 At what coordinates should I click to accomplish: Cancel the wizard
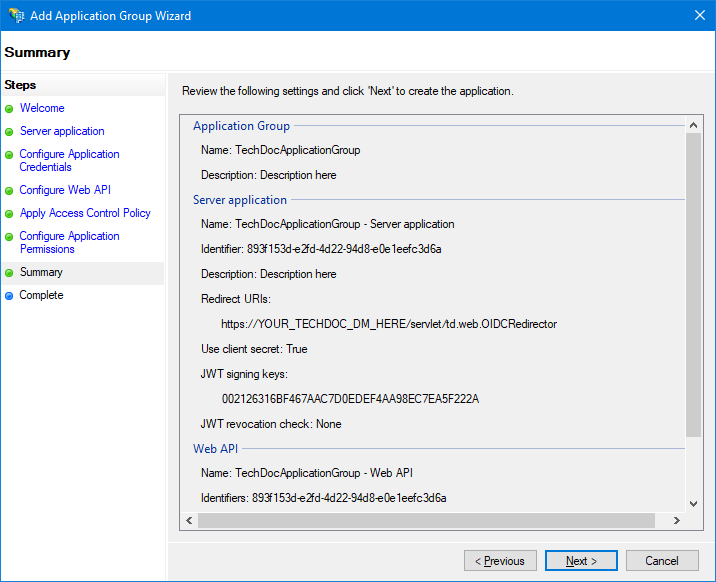point(662,561)
